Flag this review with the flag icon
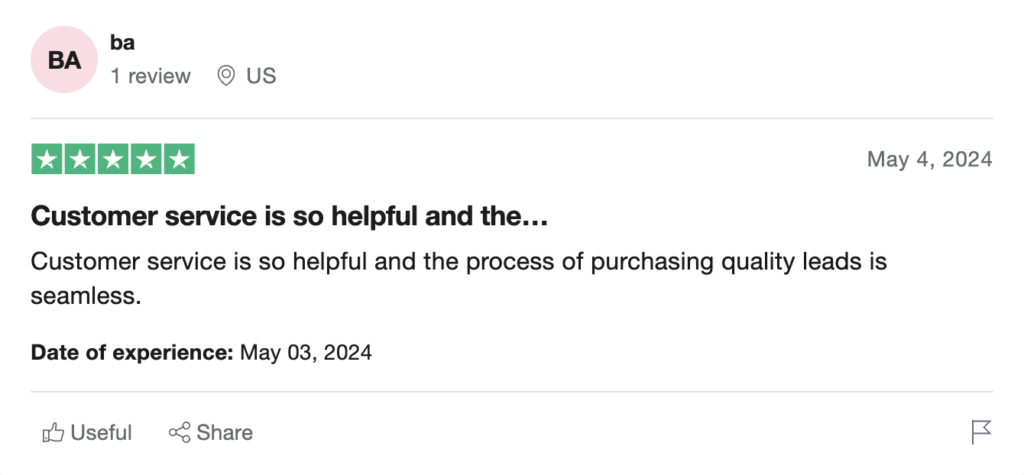 coord(981,432)
